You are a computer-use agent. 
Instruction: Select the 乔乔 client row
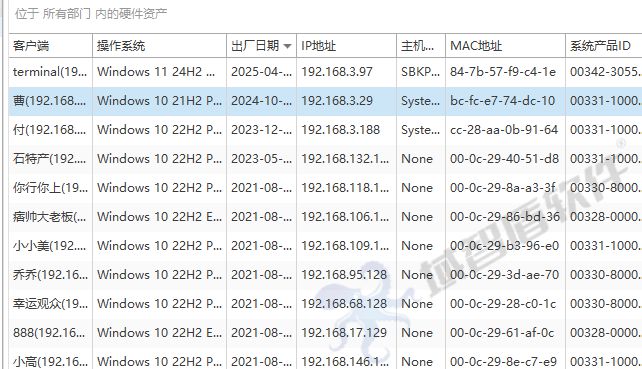click(x=326, y=275)
